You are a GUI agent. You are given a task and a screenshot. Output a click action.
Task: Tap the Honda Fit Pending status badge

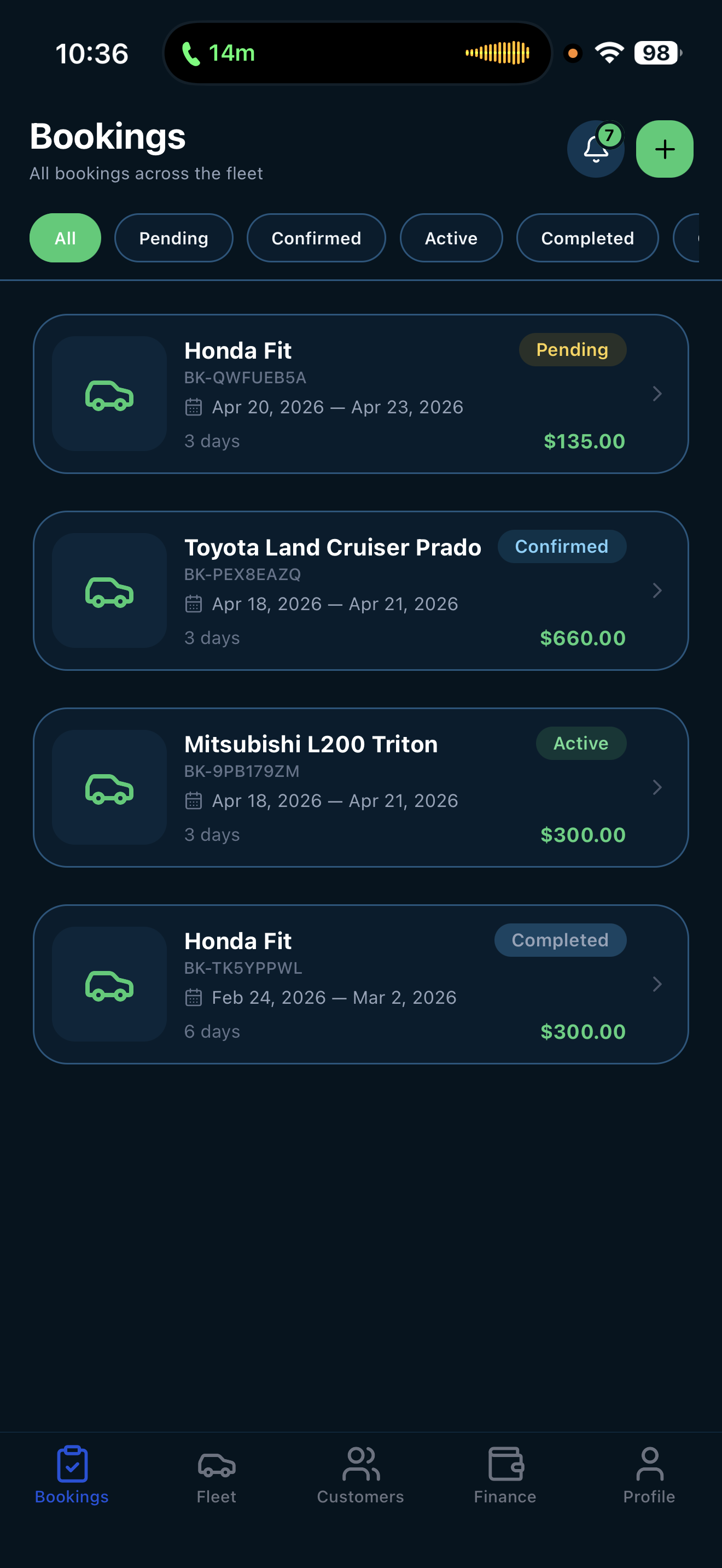click(x=572, y=350)
